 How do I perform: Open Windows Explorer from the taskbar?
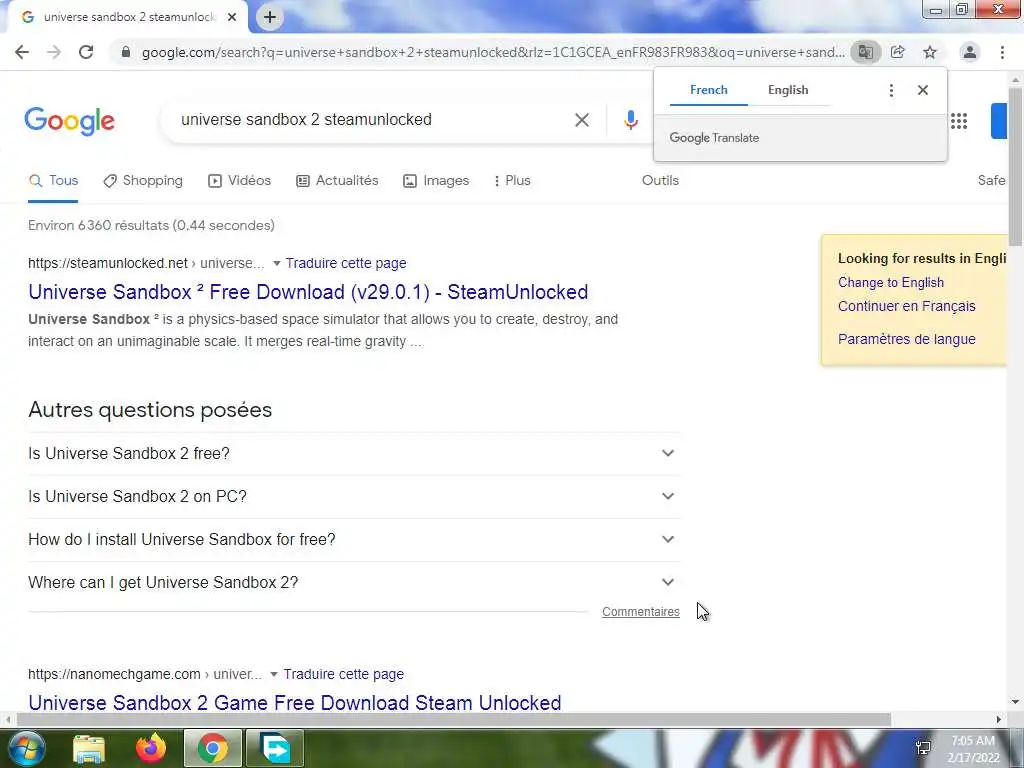89,748
